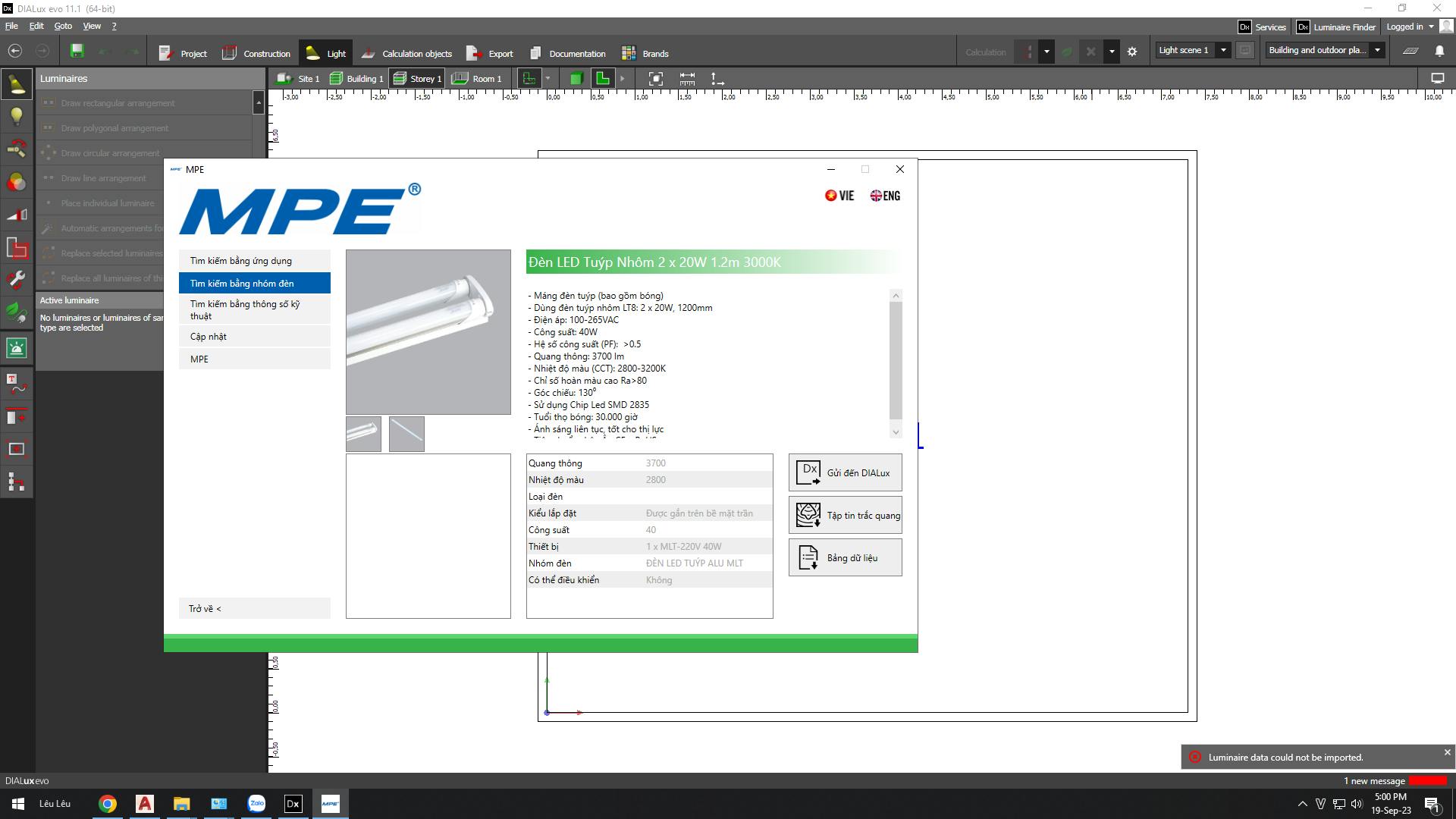
Task: Click the description text scrollbar
Action: pos(896,360)
